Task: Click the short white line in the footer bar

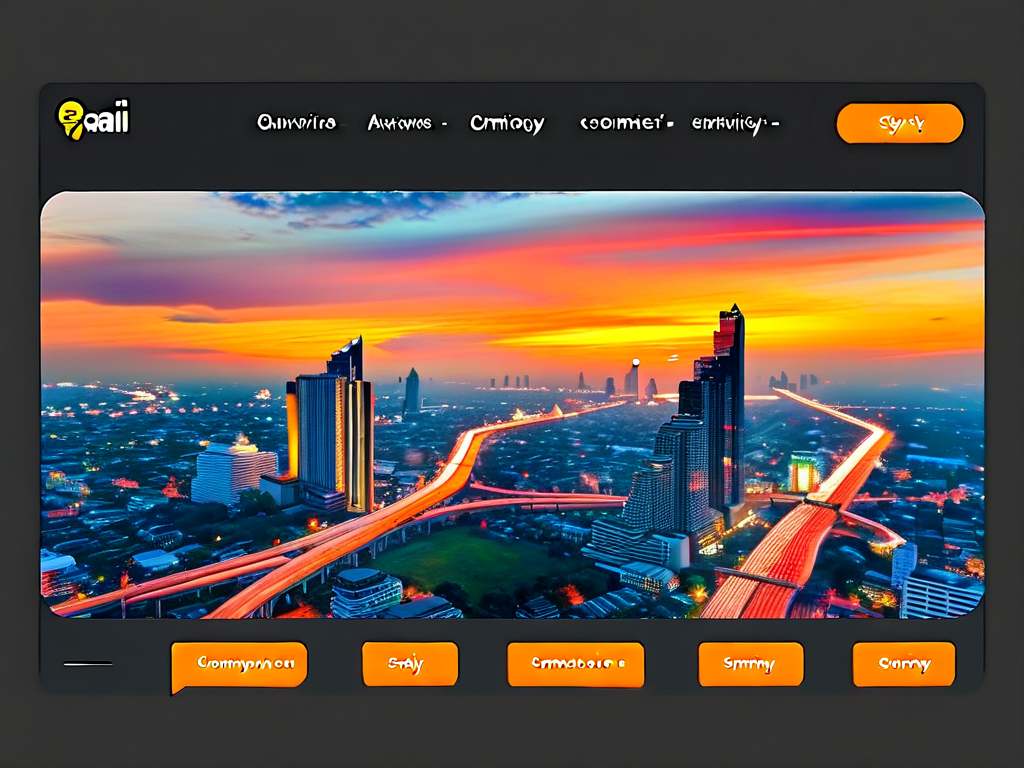Action: (x=88, y=664)
